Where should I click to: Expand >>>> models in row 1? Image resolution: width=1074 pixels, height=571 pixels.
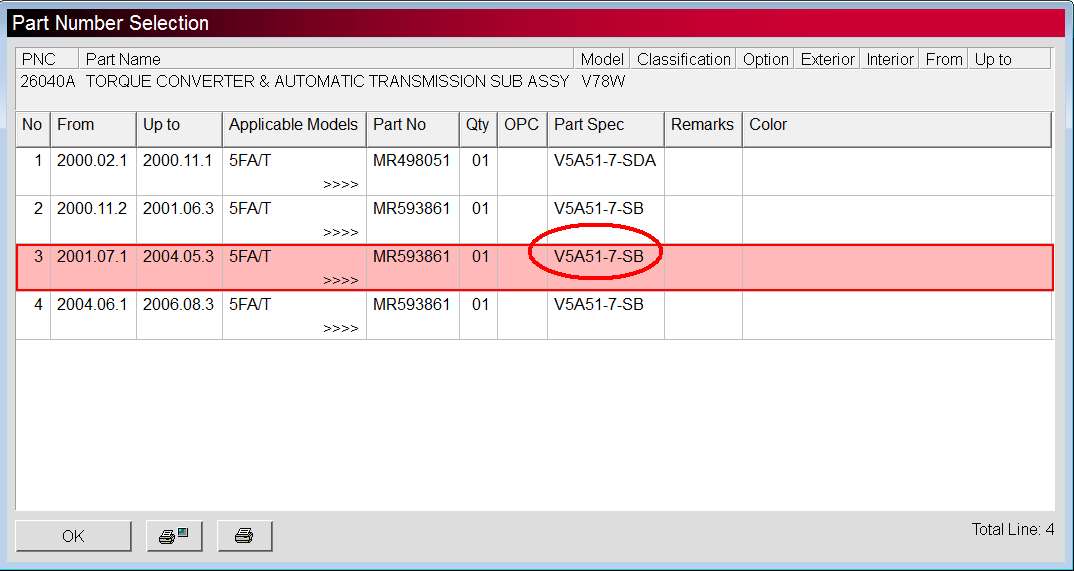[340, 185]
